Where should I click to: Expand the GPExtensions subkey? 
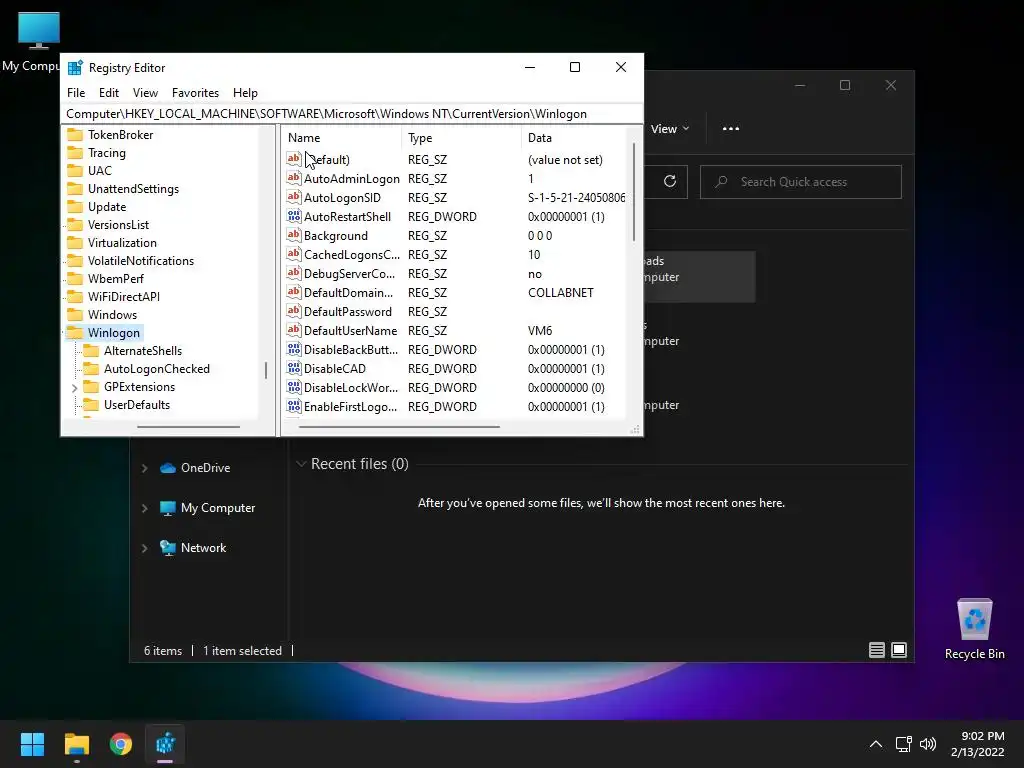pyautogui.click(x=74, y=387)
